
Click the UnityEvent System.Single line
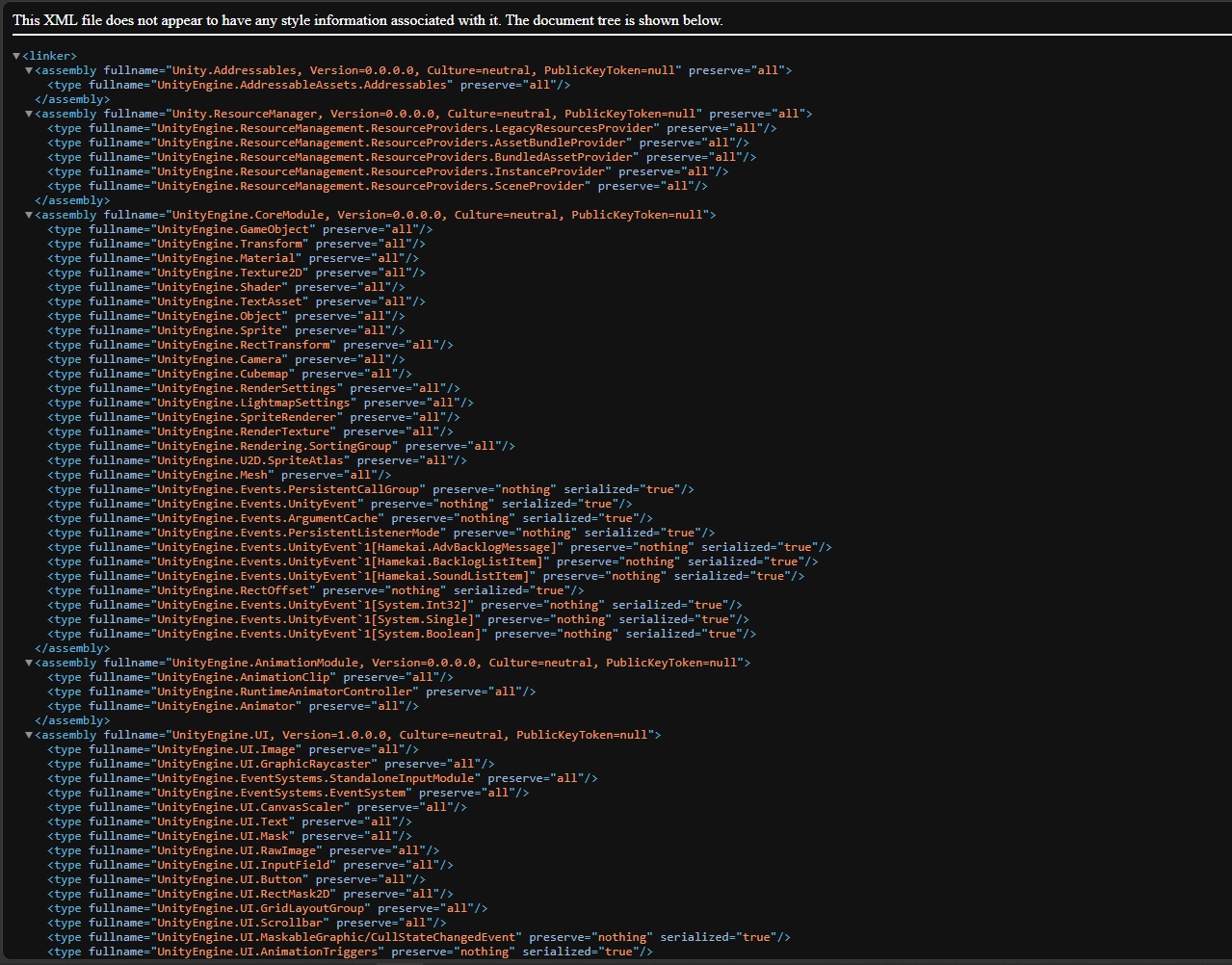399,619
